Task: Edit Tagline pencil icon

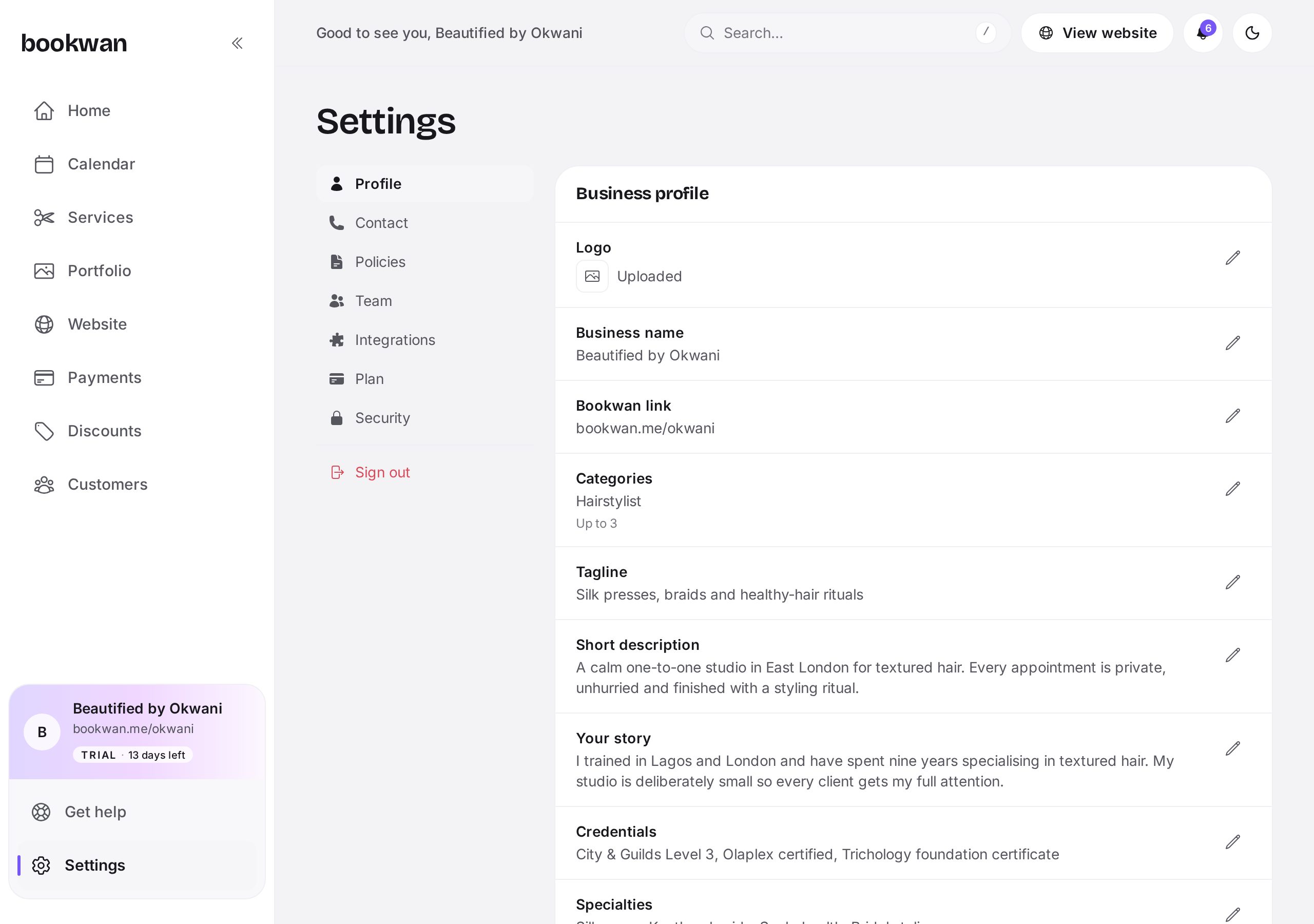Action: click(x=1233, y=582)
